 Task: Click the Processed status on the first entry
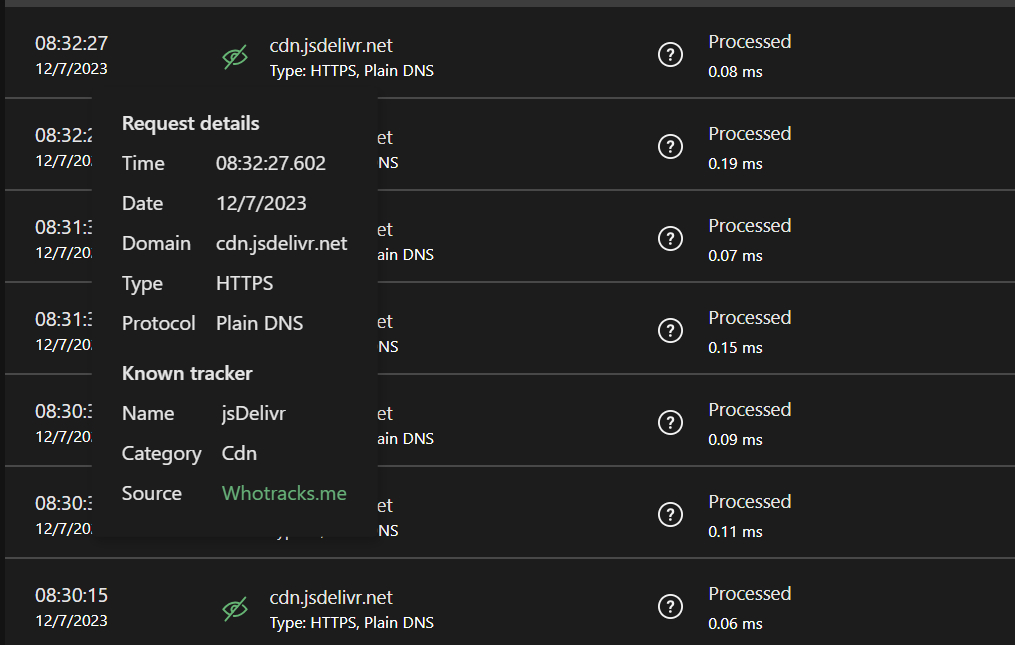[750, 41]
